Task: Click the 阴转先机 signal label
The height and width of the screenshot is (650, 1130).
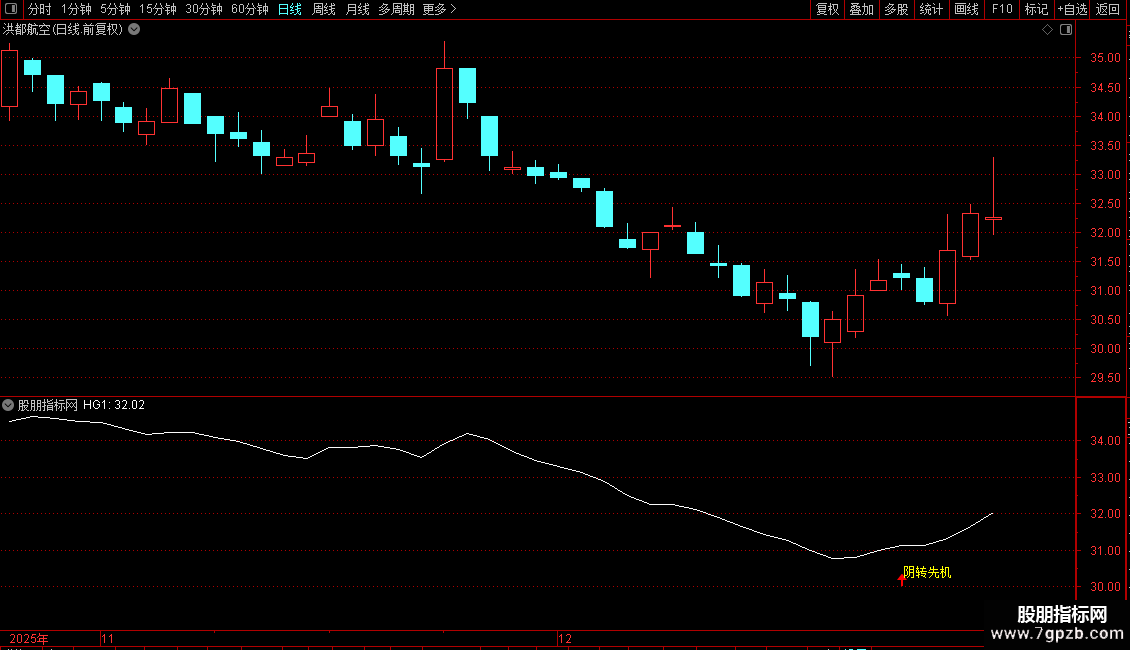Action: [927, 572]
